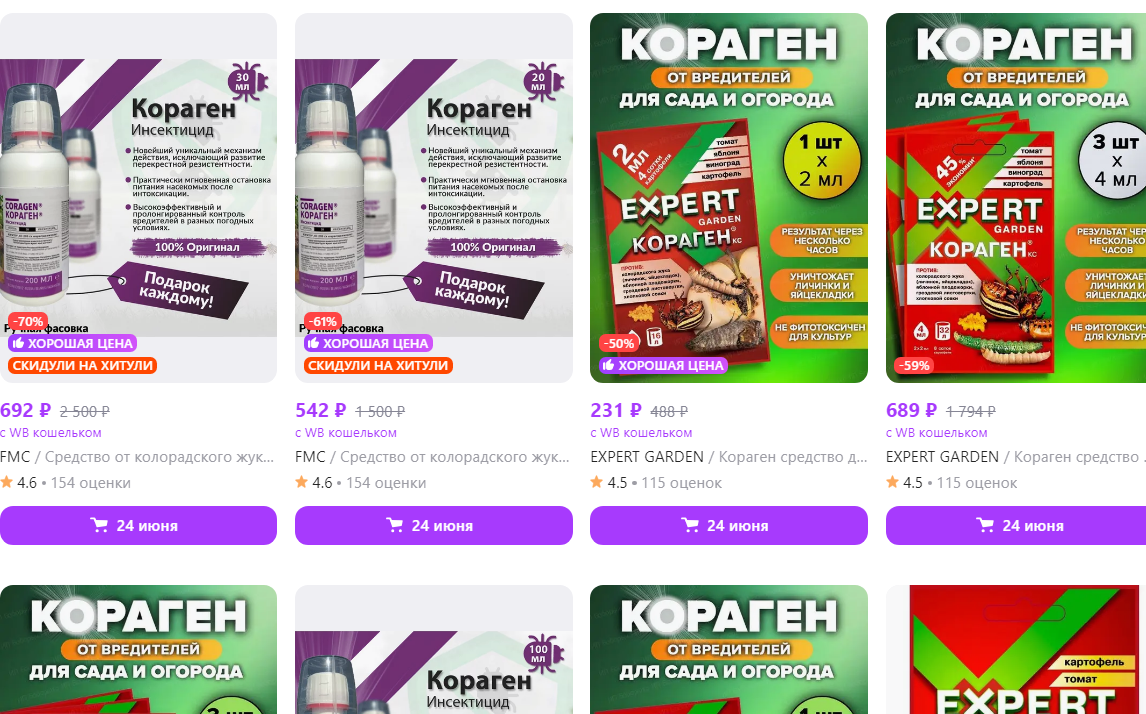Add 542 ₽ product to cart with 24 июня button

433,525
